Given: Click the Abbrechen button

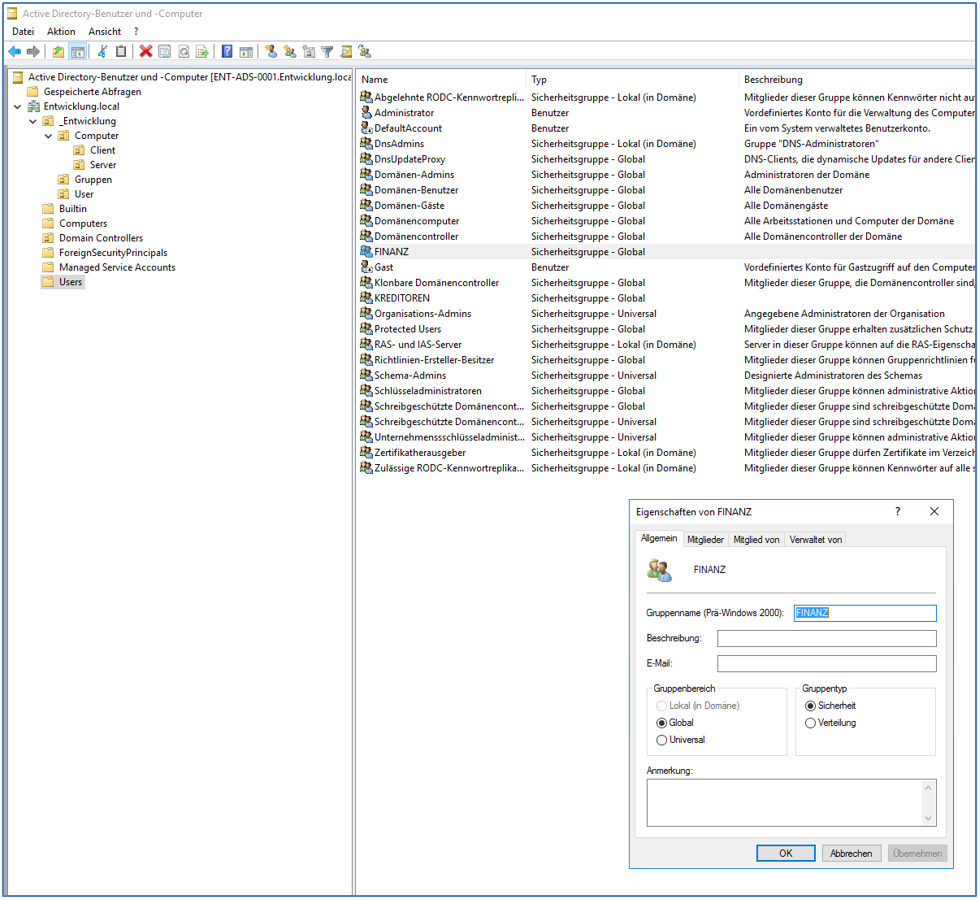Looking at the screenshot, I should coord(851,854).
